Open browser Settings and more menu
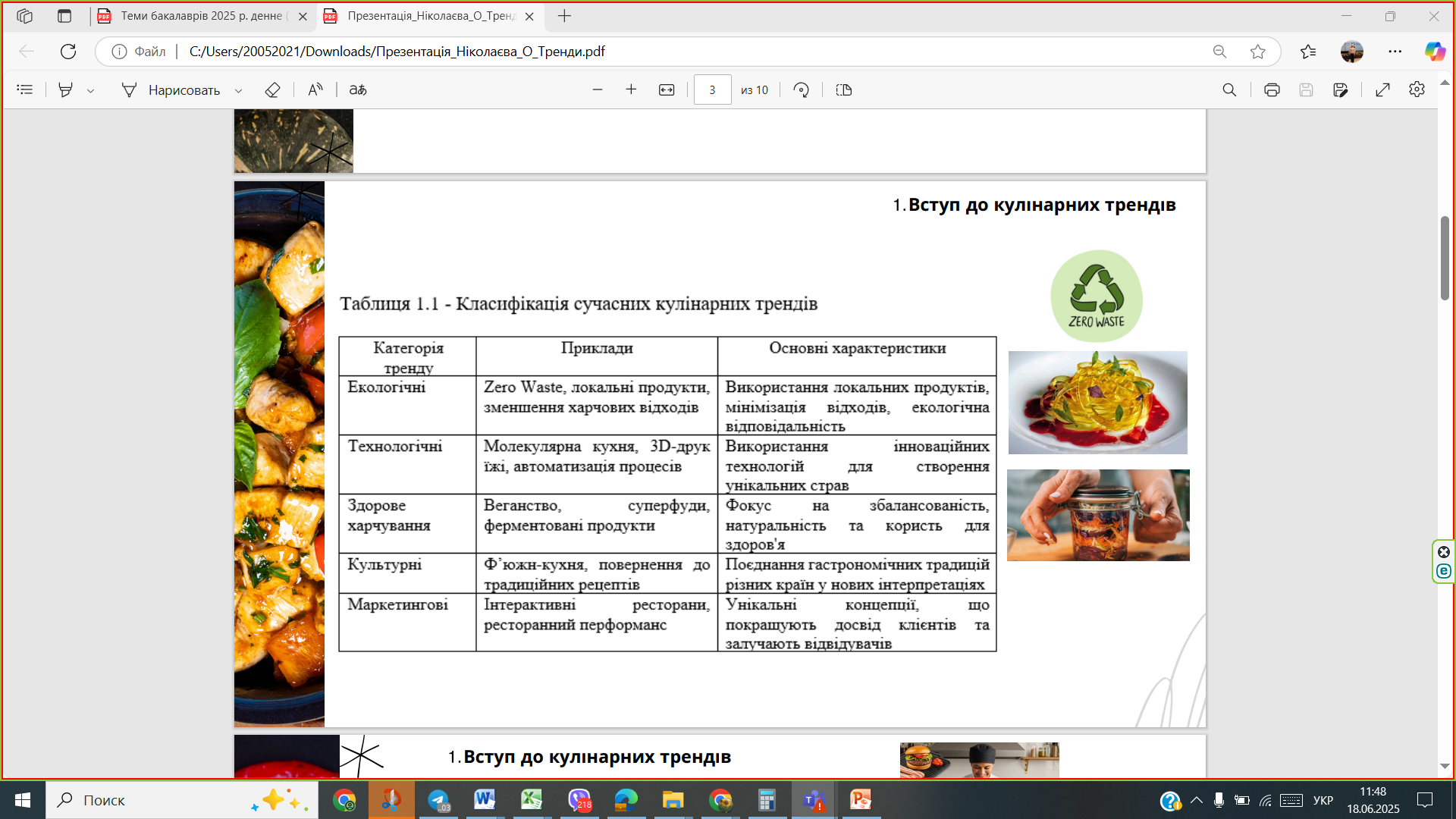 (x=1395, y=52)
